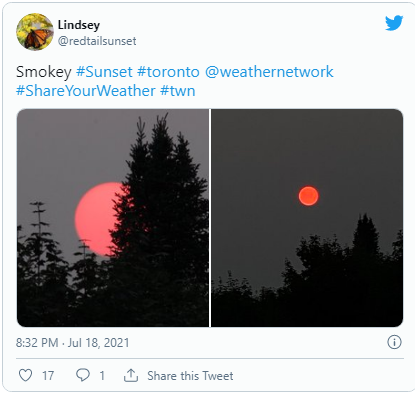Screen dimensions: 415x395
Task: View the large pink sun photo
Action: click(x=113, y=218)
